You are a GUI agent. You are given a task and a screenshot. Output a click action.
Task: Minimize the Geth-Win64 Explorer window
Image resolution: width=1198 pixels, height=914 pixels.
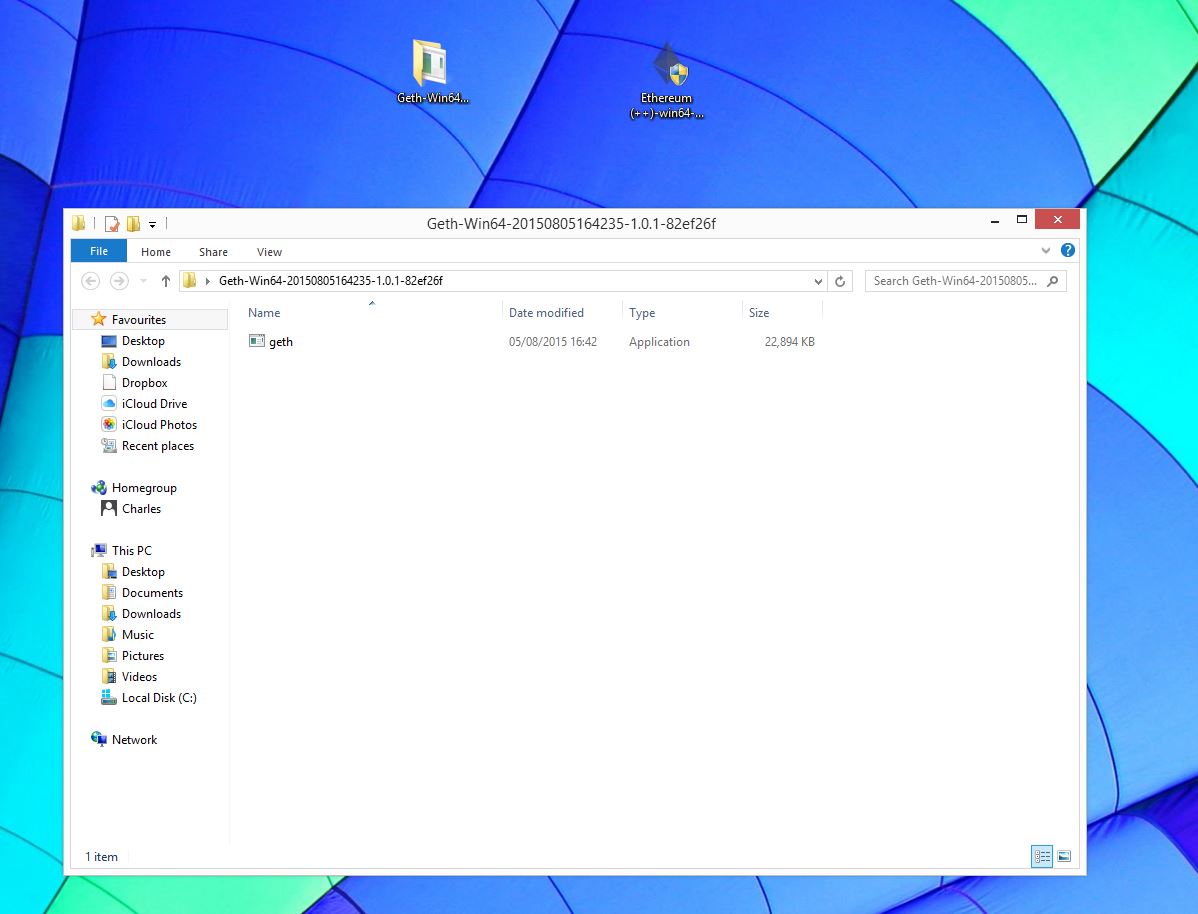point(995,220)
